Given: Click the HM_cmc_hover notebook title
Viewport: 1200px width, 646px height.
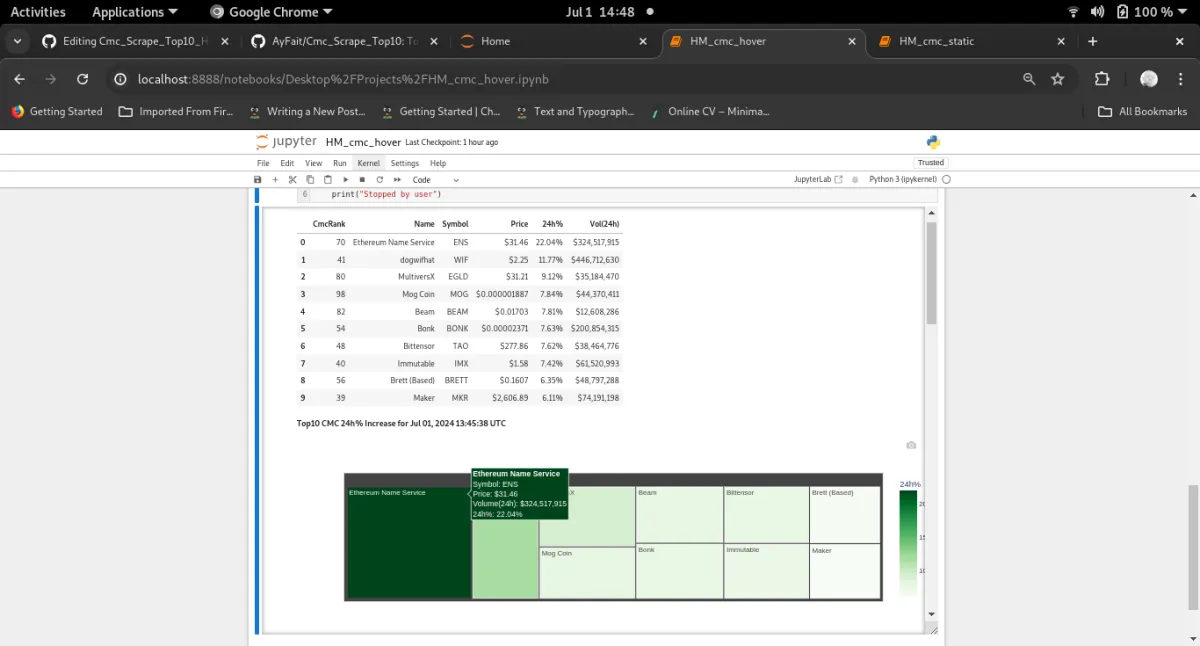Looking at the screenshot, I should click(363, 142).
